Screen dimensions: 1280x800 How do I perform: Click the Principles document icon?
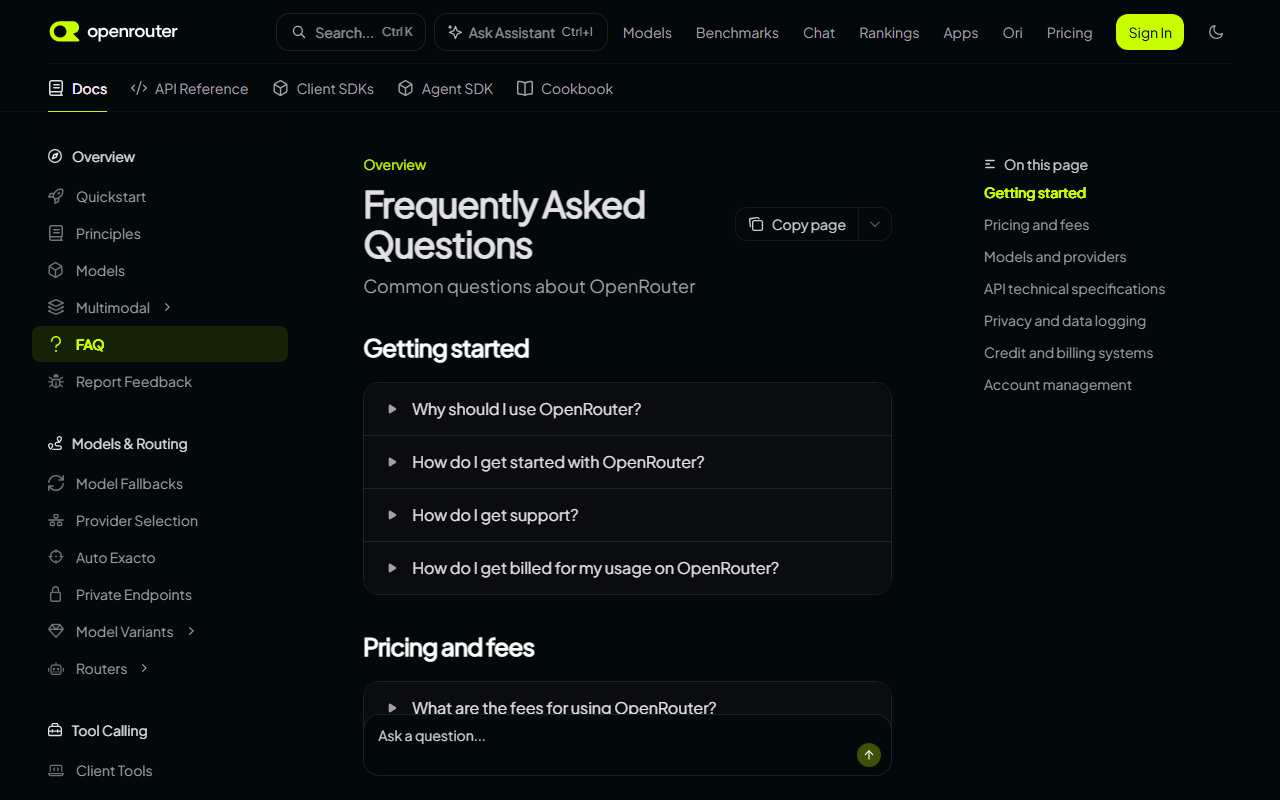56,234
